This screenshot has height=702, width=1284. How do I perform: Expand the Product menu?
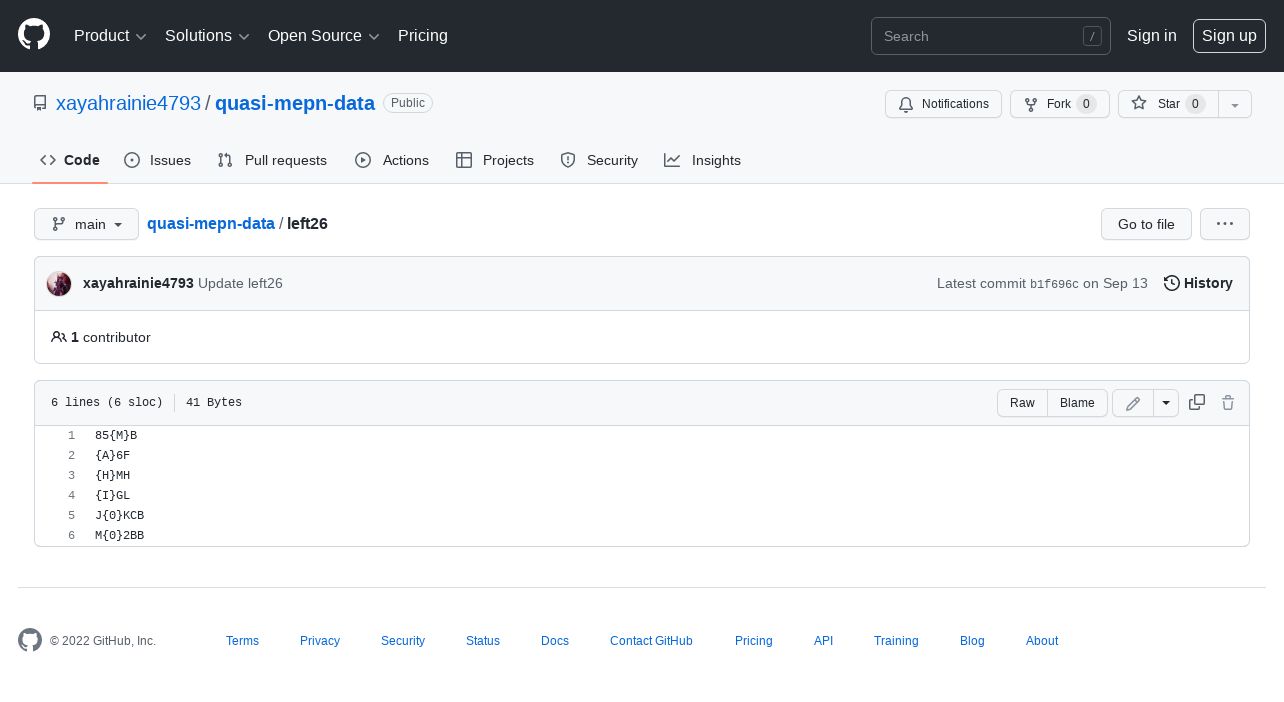(110, 36)
